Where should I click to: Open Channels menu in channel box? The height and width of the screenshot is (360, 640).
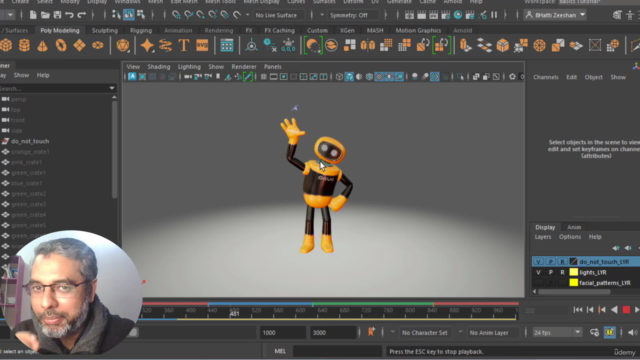546,77
